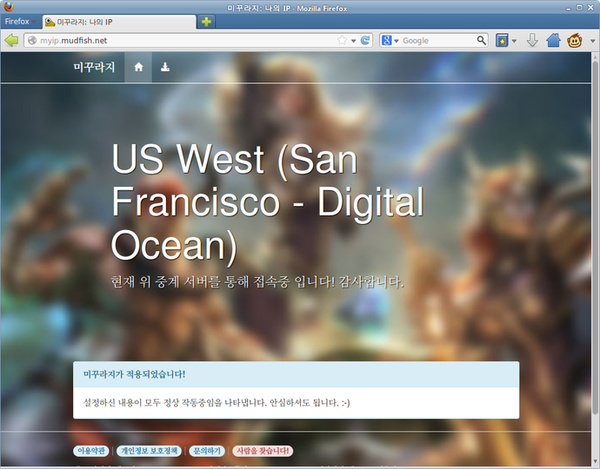Click the home icon in site navbar

click(x=139, y=67)
